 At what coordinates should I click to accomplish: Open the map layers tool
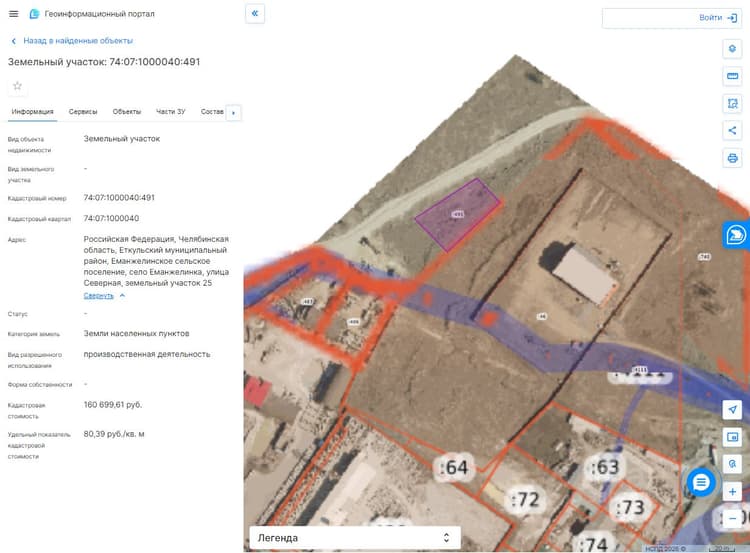(x=732, y=49)
